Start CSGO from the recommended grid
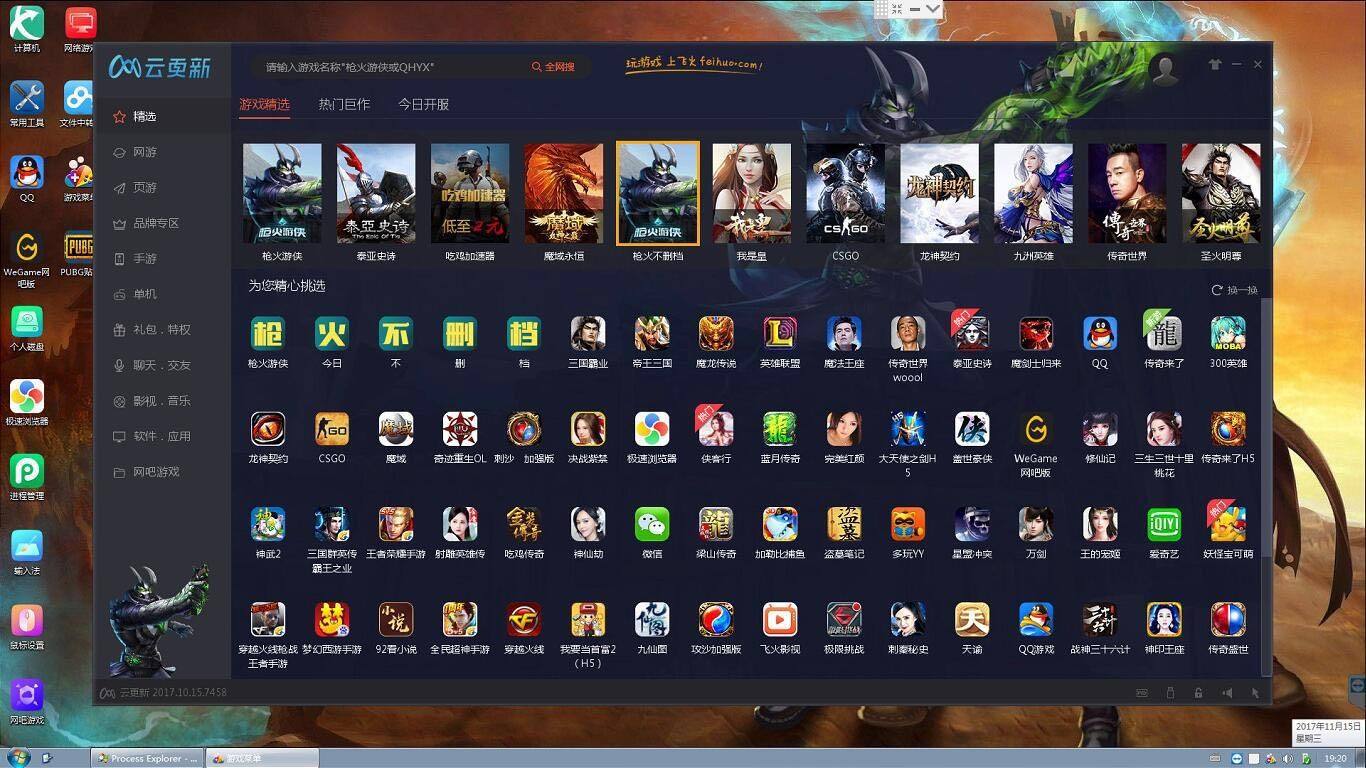The width and height of the screenshot is (1366, 768). tap(332, 428)
